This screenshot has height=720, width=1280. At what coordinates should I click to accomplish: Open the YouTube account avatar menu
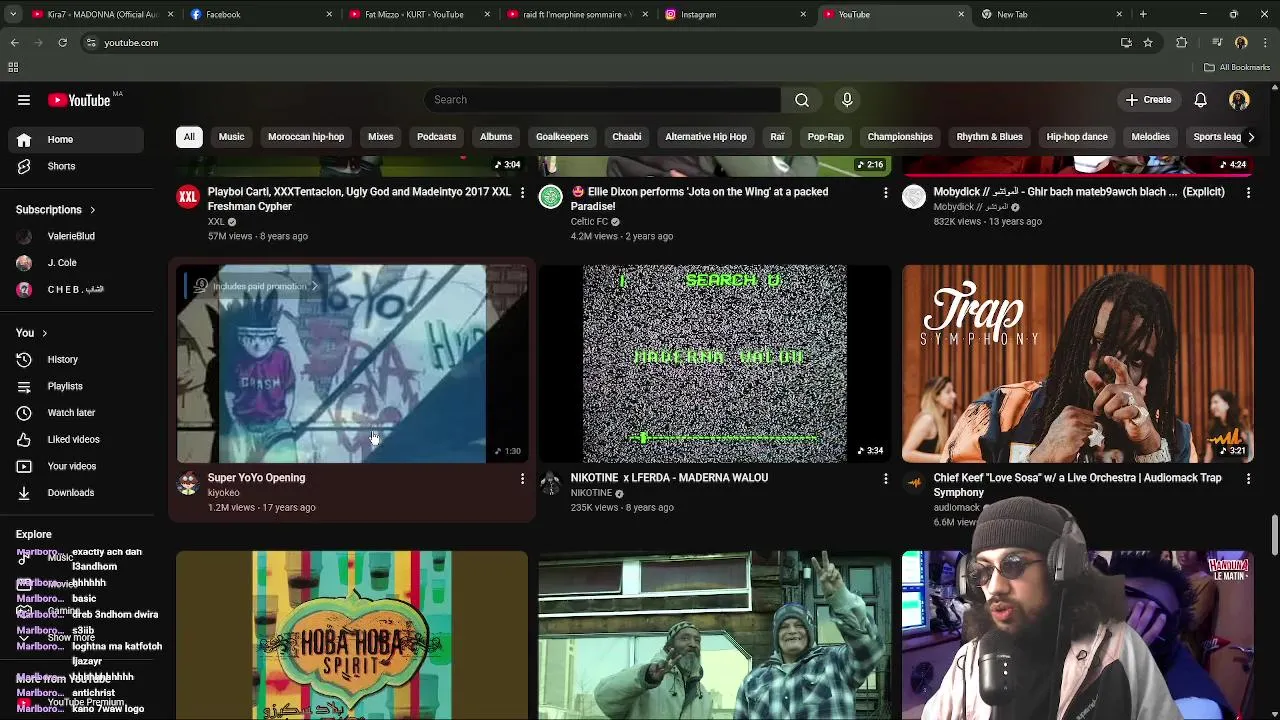coord(1239,100)
